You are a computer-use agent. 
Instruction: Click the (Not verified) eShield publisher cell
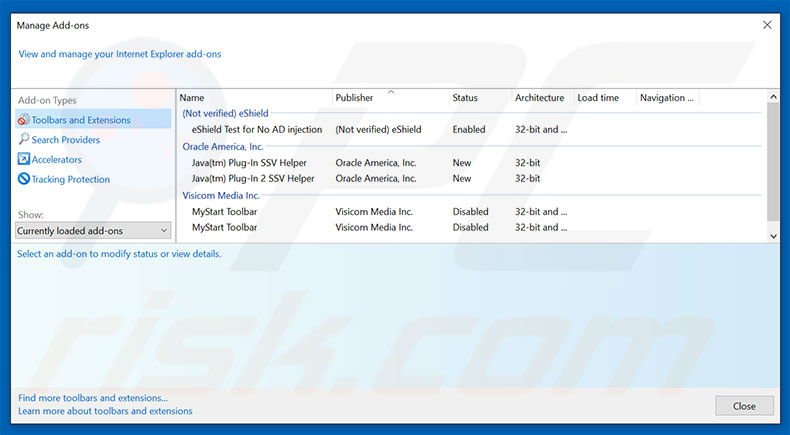click(x=378, y=130)
